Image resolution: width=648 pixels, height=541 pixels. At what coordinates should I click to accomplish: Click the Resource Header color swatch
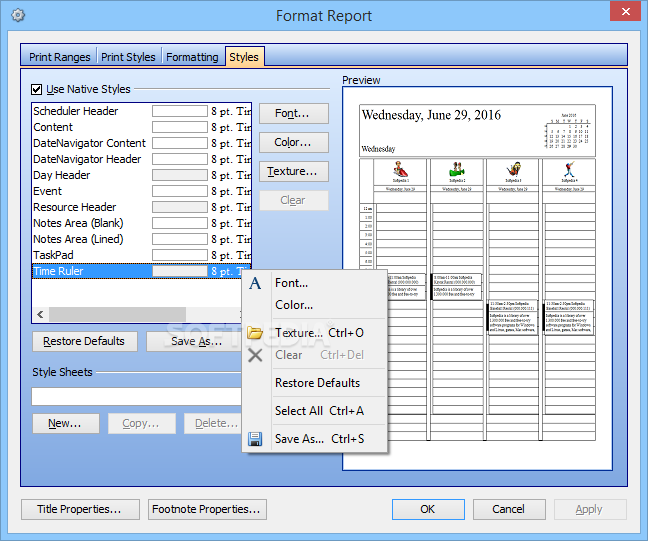[x=180, y=207]
